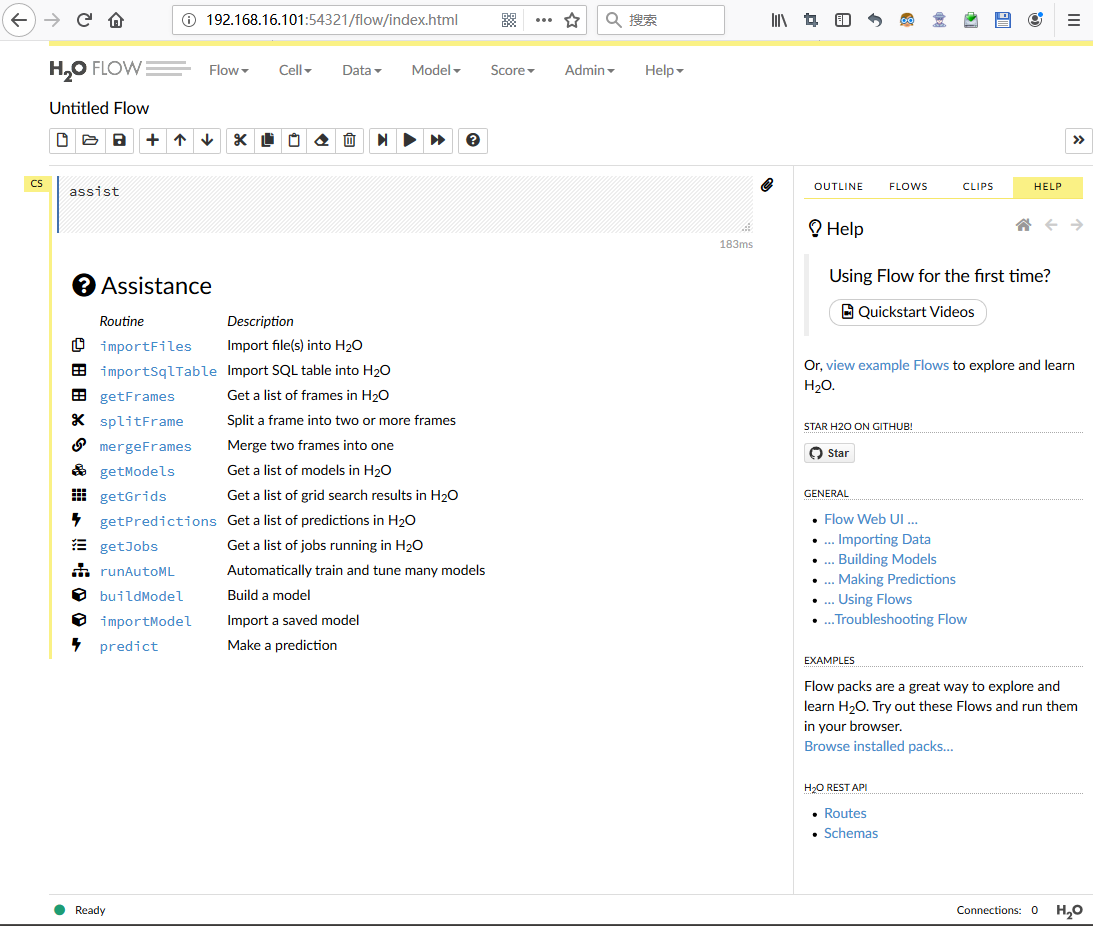Collapse the sidebar with the double-chevron button
Screen dimensions: 1093x926
(1078, 140)
